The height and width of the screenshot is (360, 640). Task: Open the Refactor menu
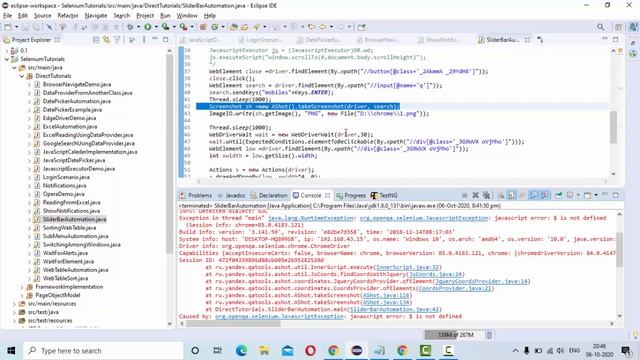(x=68, y=16)
